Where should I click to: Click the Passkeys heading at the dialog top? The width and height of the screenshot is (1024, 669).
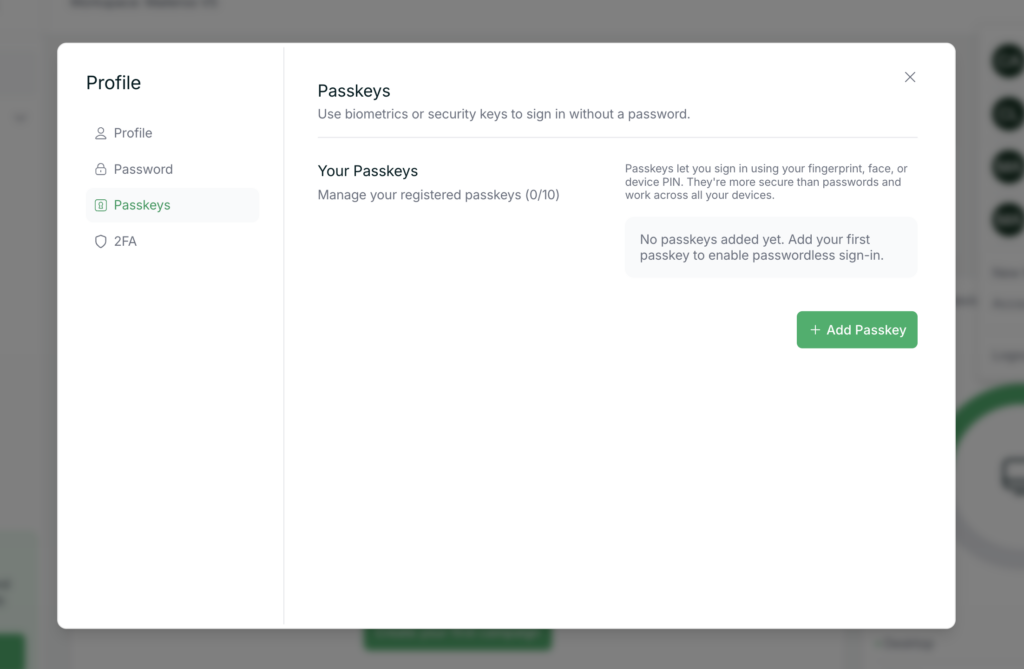coord(354,91)
